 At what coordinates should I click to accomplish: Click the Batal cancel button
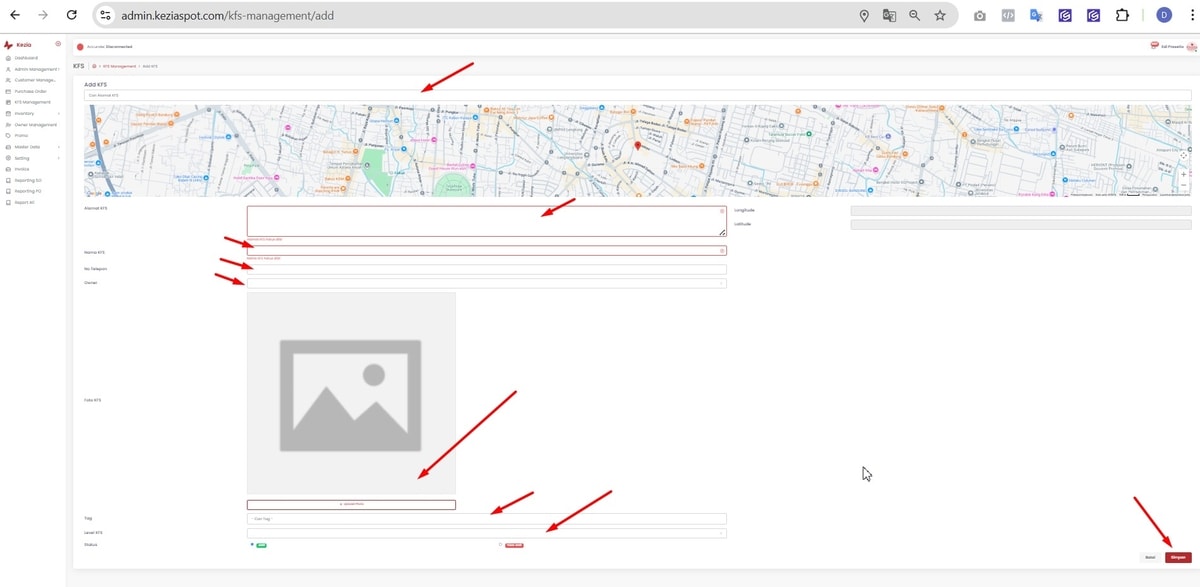point(1151,557)
